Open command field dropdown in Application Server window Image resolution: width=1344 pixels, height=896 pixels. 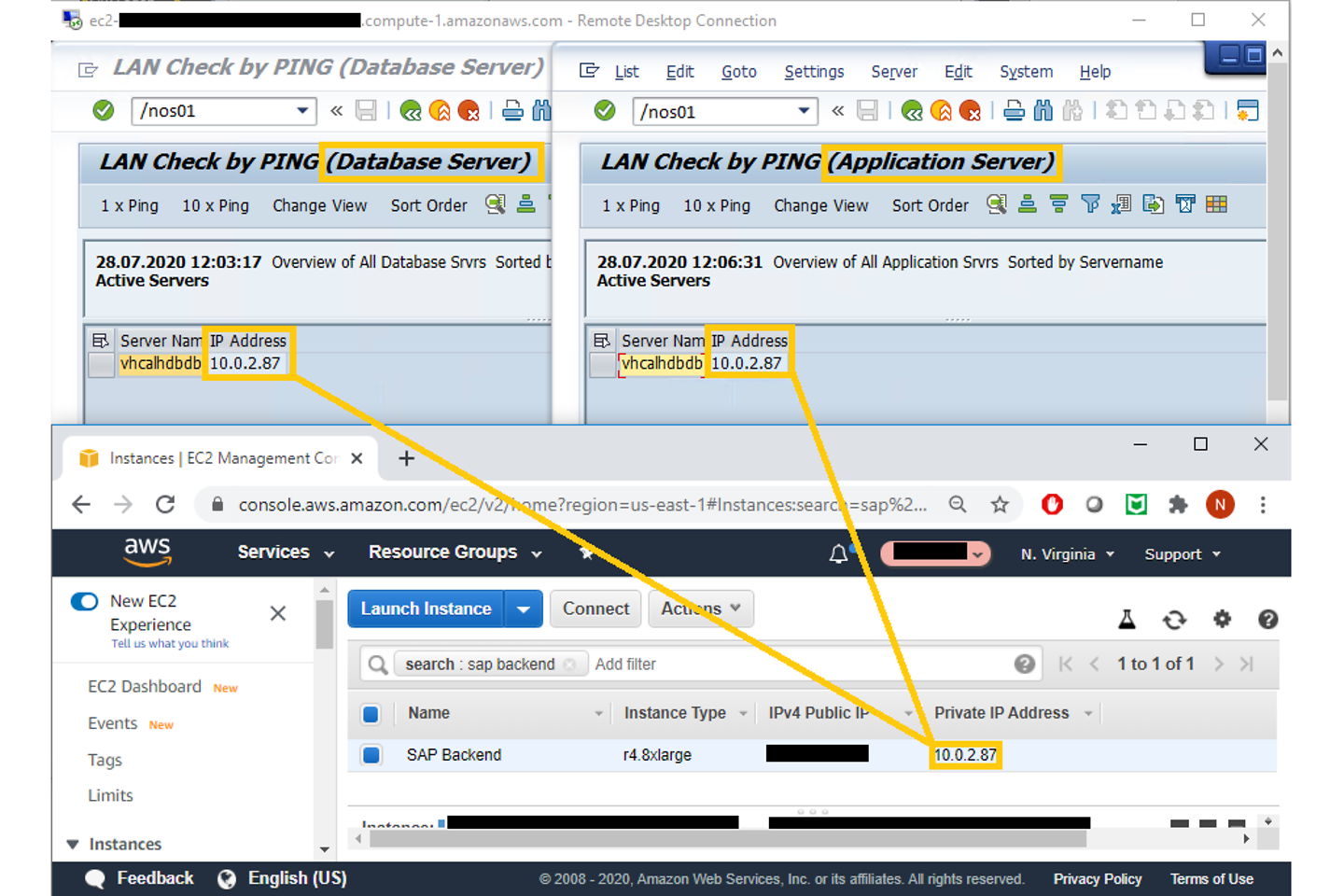(x=804, y=111)
